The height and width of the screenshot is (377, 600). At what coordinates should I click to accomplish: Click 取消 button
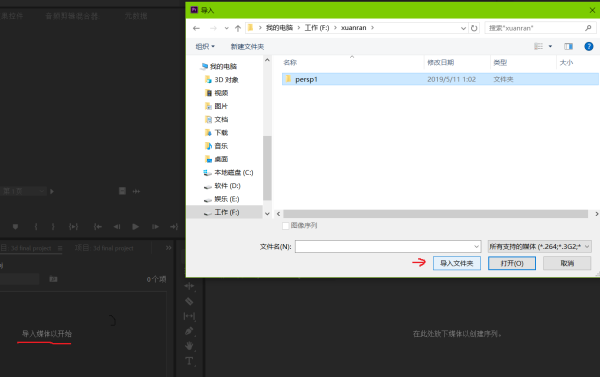point(567,263)
